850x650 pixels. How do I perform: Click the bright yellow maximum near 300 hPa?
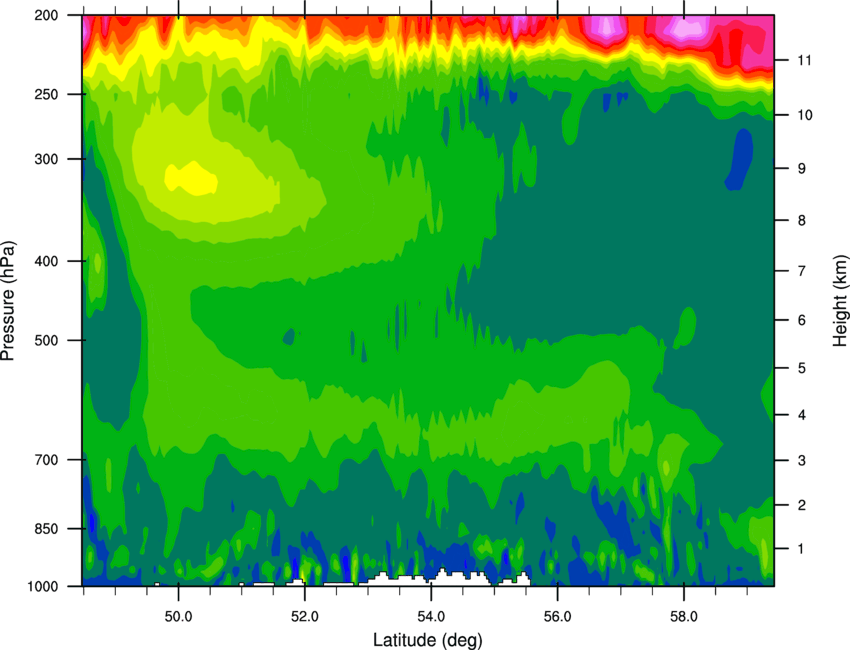[x=191, y=178]
